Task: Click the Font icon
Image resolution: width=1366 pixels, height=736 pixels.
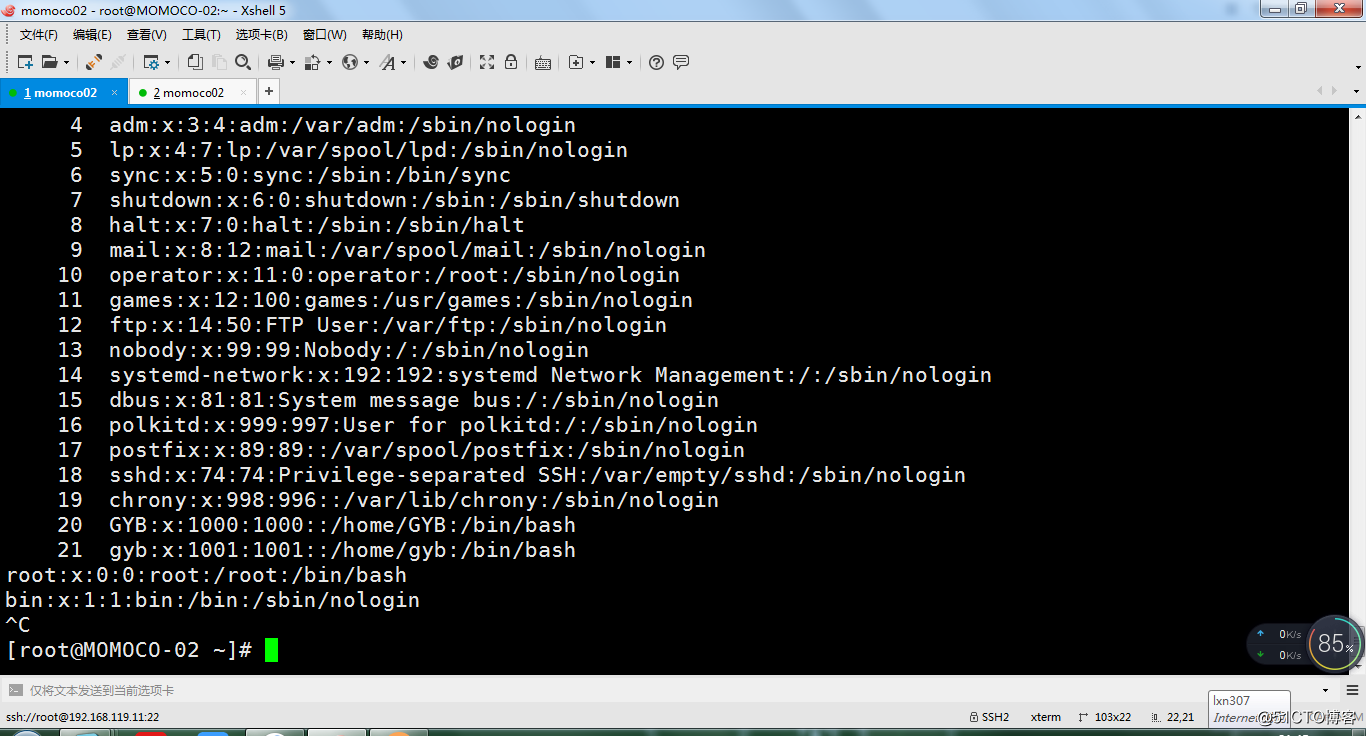Action: tap(388, 62)
